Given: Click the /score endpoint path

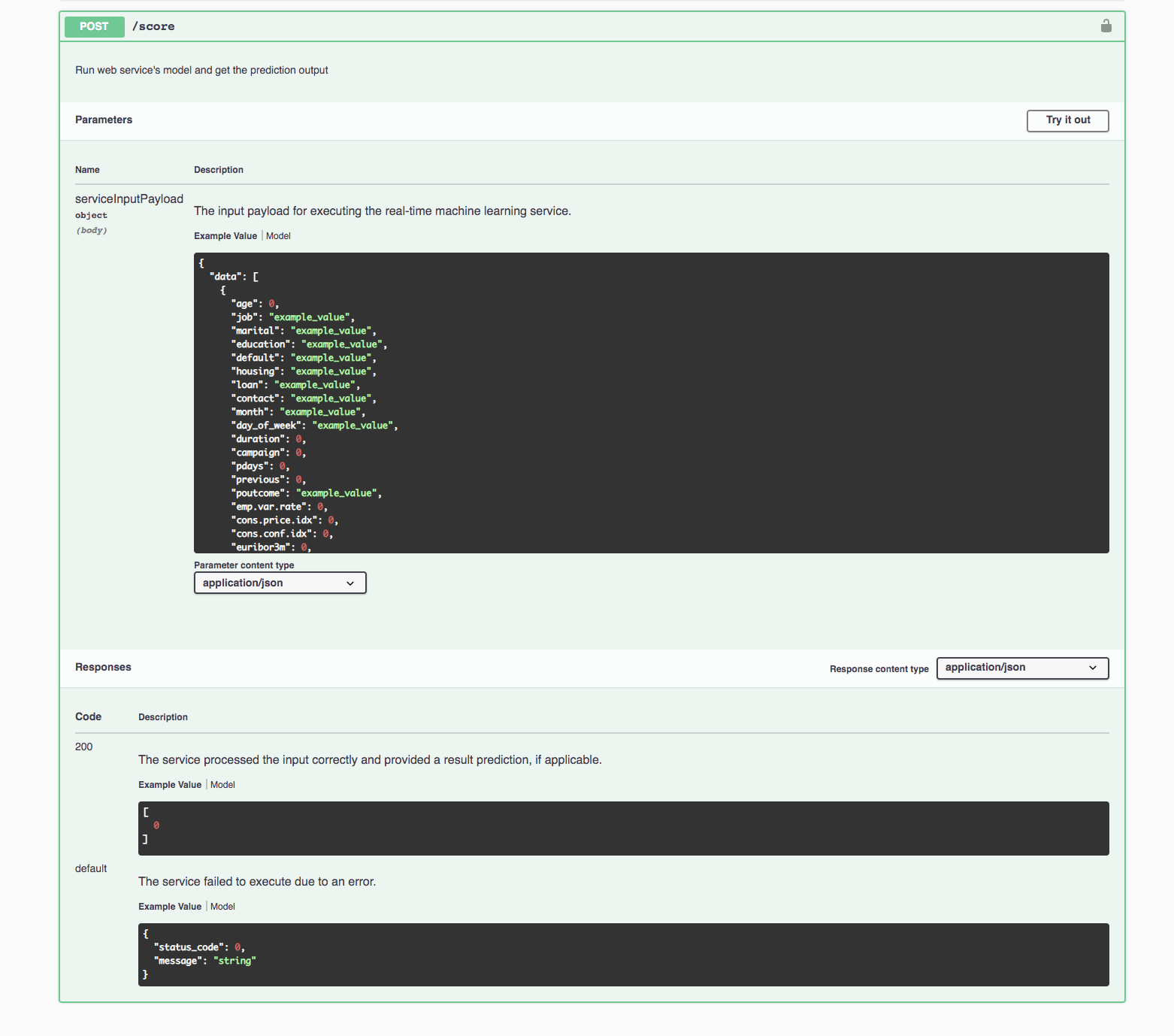Looking at the screenshot, I should click(x=153, y=26).
